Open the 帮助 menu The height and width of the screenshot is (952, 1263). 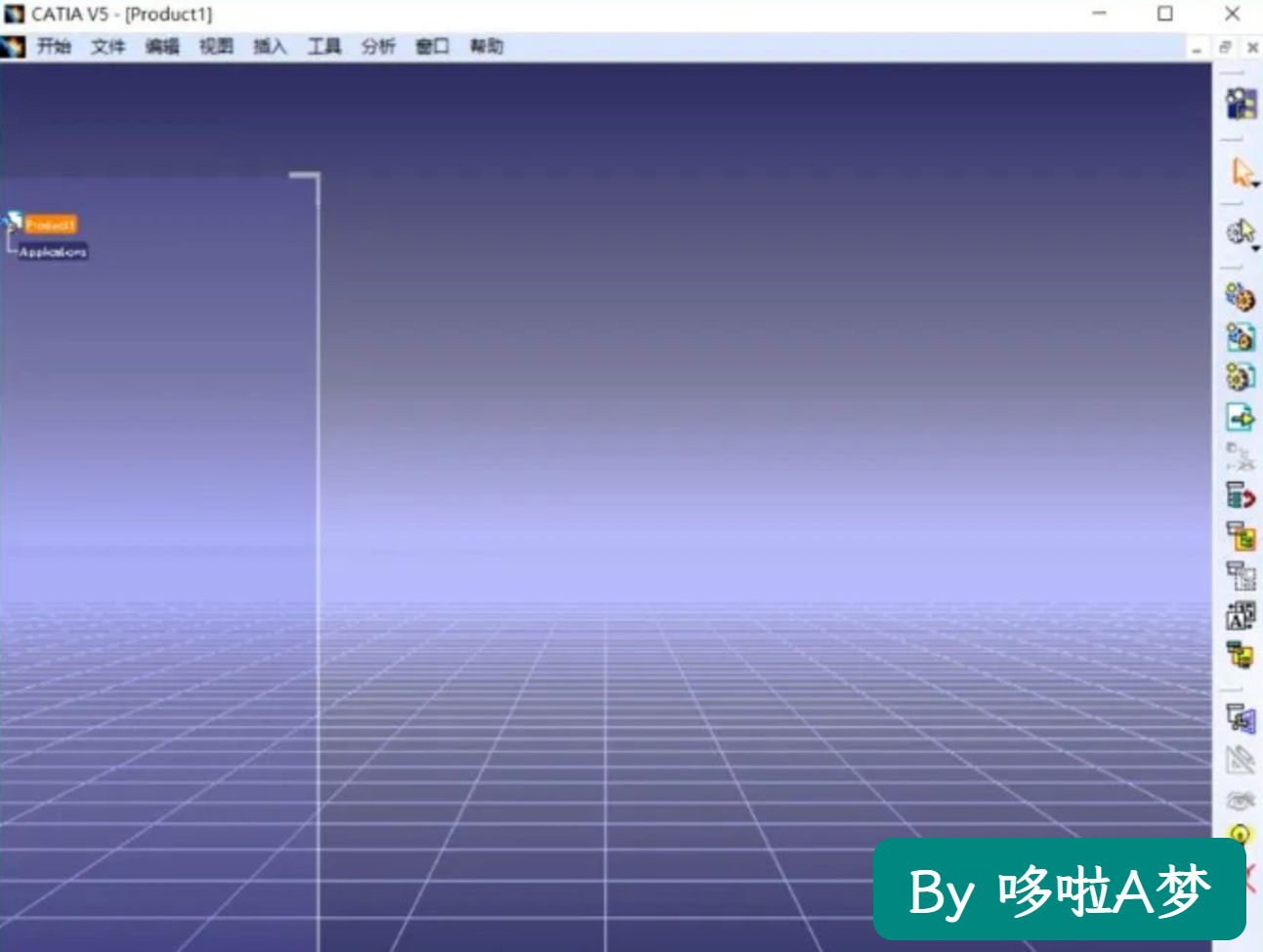486,46
